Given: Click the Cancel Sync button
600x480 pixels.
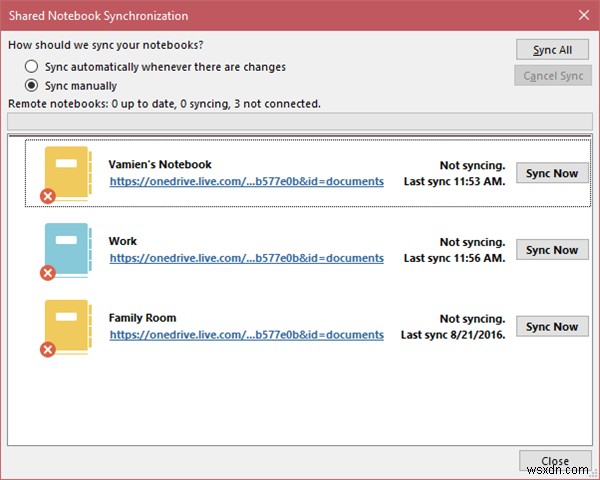Looking at the screenshot, I should 553,75.
